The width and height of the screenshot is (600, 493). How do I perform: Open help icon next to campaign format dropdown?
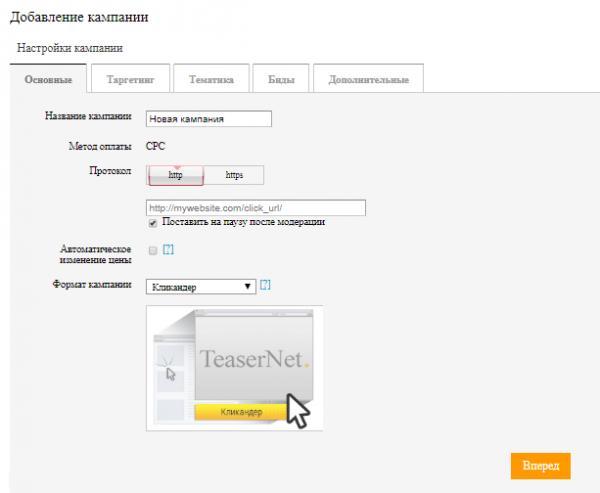click(265, 285)
